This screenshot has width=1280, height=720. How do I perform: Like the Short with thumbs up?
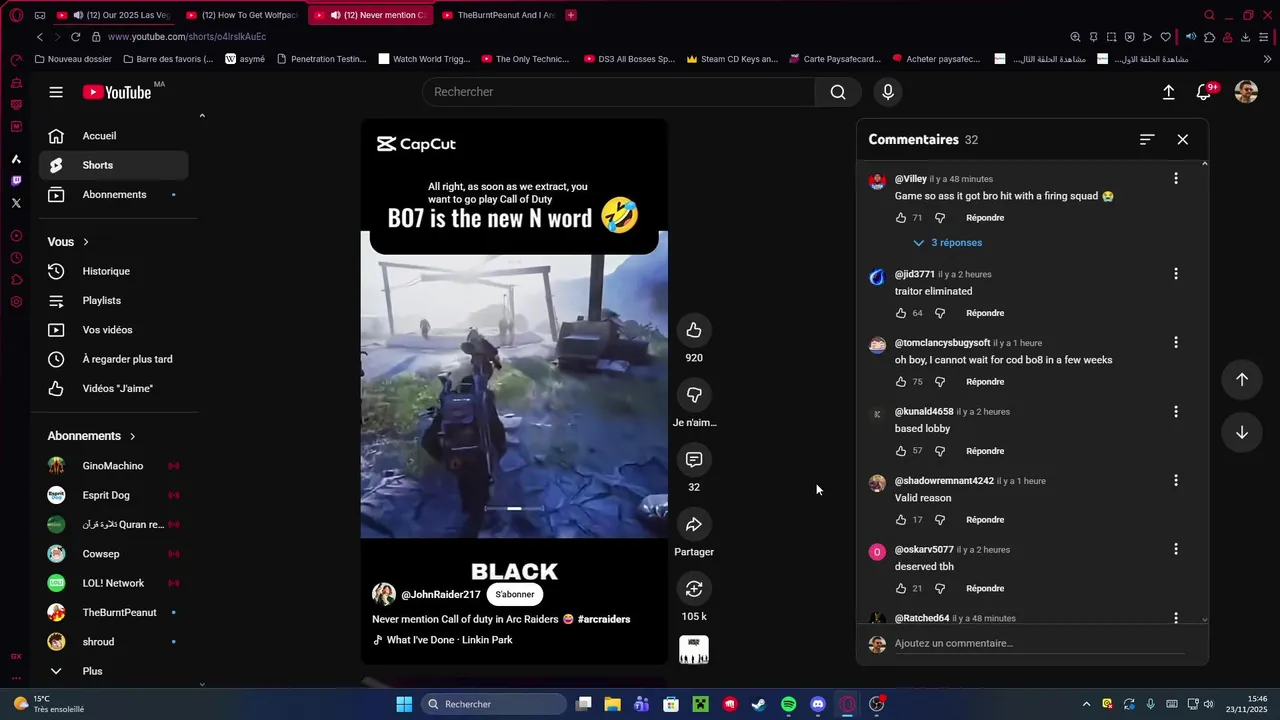(x=694, y=330)
